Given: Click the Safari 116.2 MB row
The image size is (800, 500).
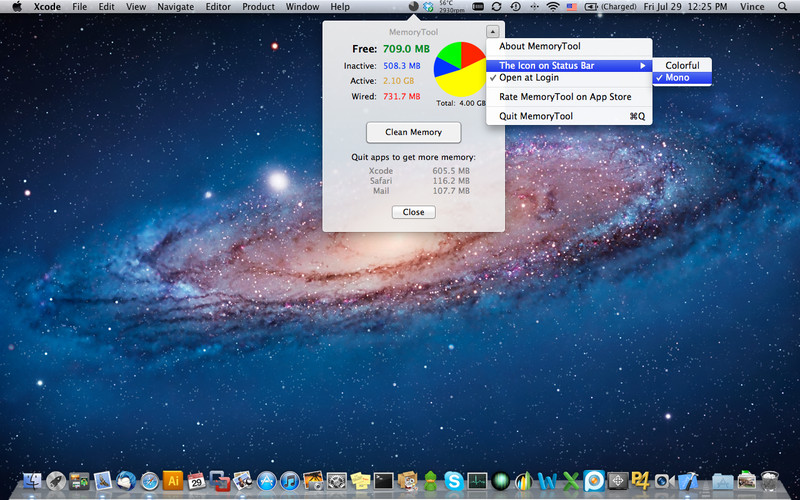Looking at the screenshot, I should (419, 181).
